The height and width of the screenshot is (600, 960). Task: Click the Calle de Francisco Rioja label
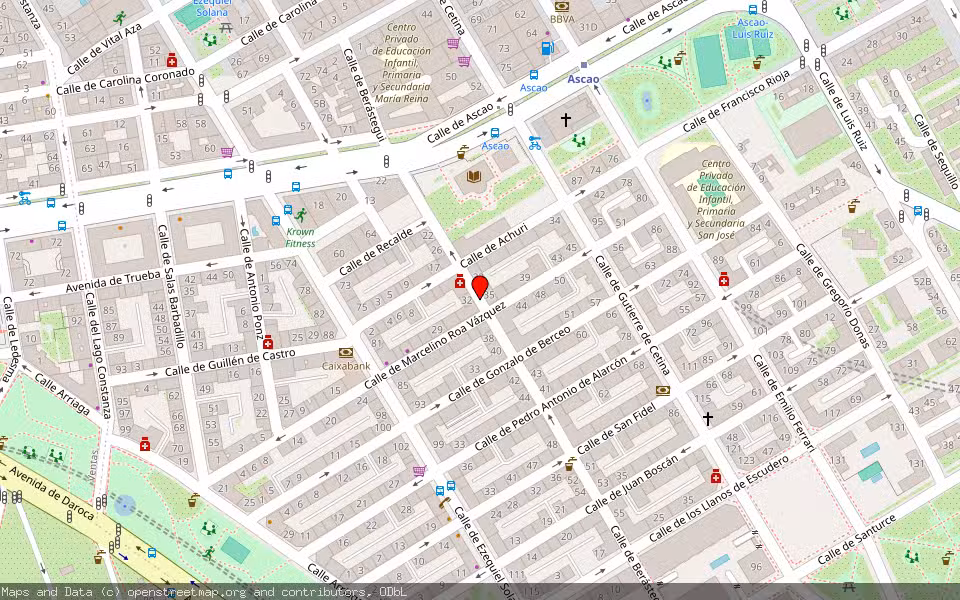(736, 100)
